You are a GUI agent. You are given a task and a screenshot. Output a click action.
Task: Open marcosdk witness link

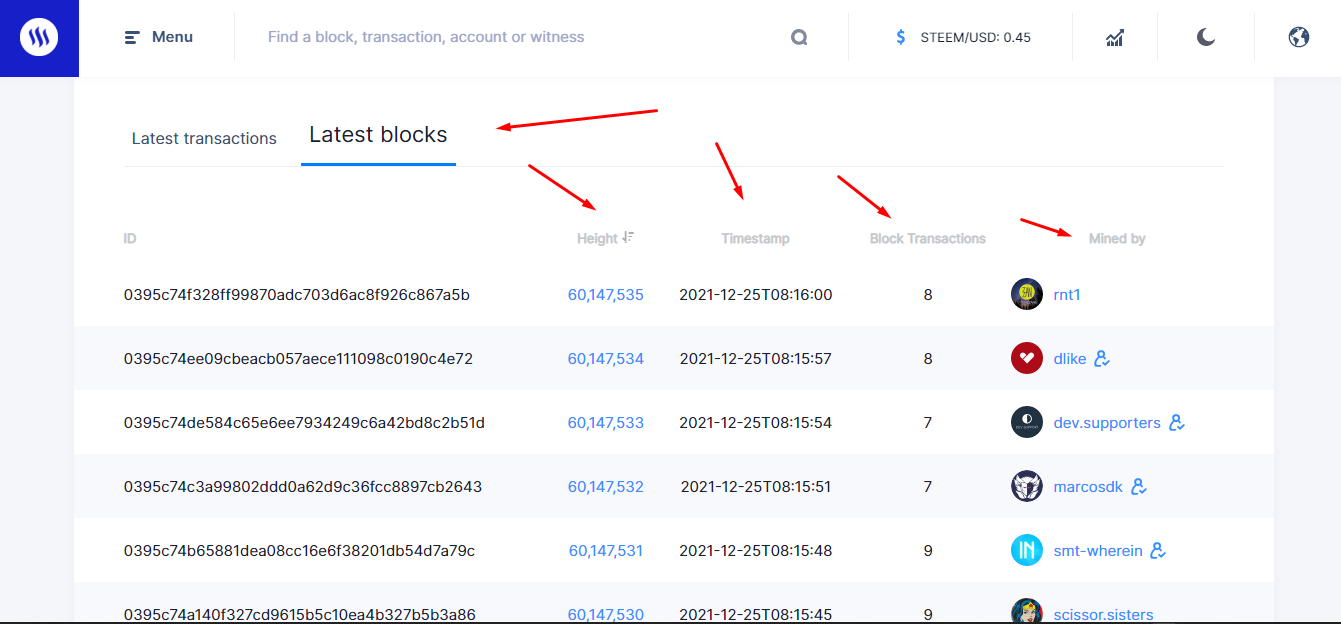pos(1088,487)
